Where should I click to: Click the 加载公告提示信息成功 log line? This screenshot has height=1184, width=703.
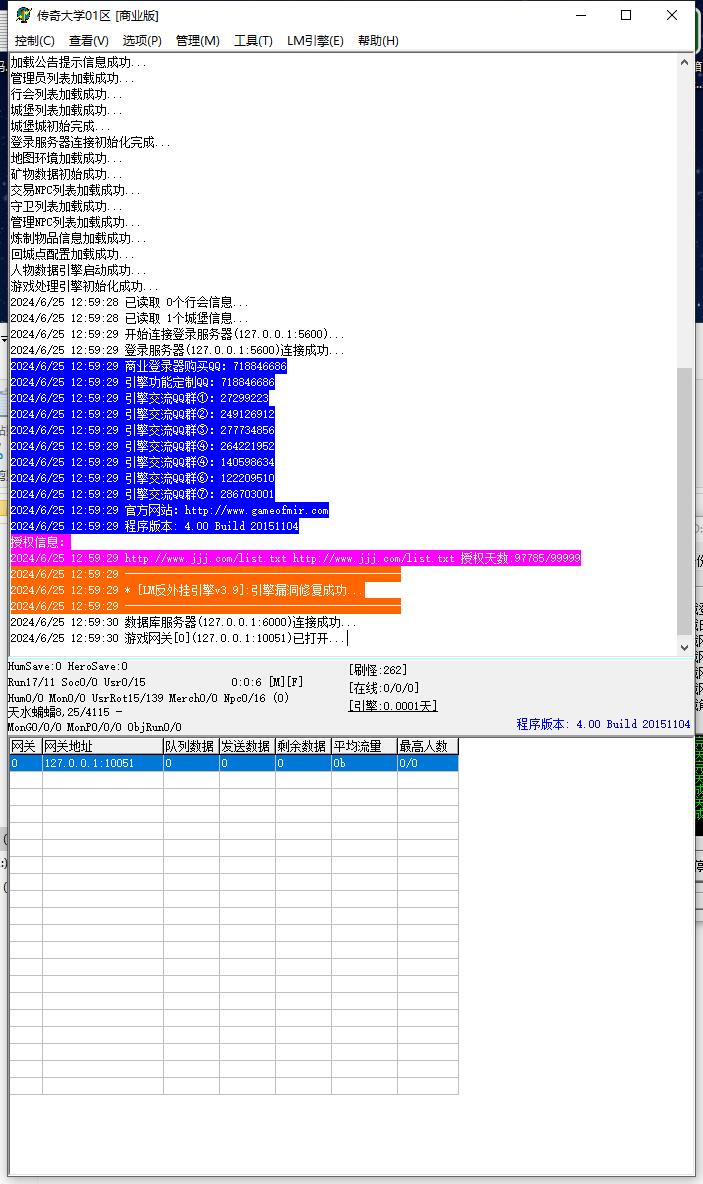pos(79,63)
